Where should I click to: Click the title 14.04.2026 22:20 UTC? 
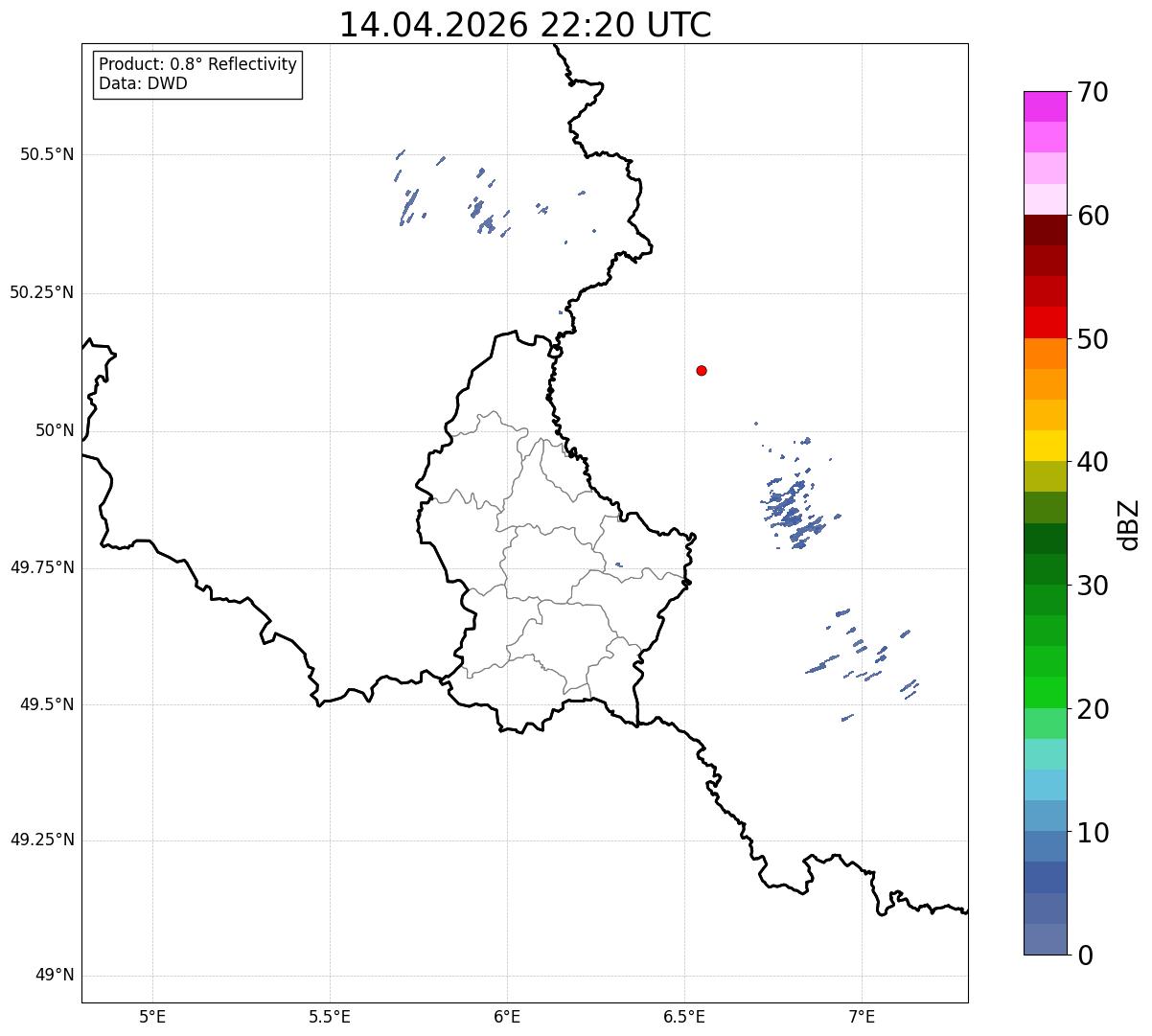tap(525, 25)
